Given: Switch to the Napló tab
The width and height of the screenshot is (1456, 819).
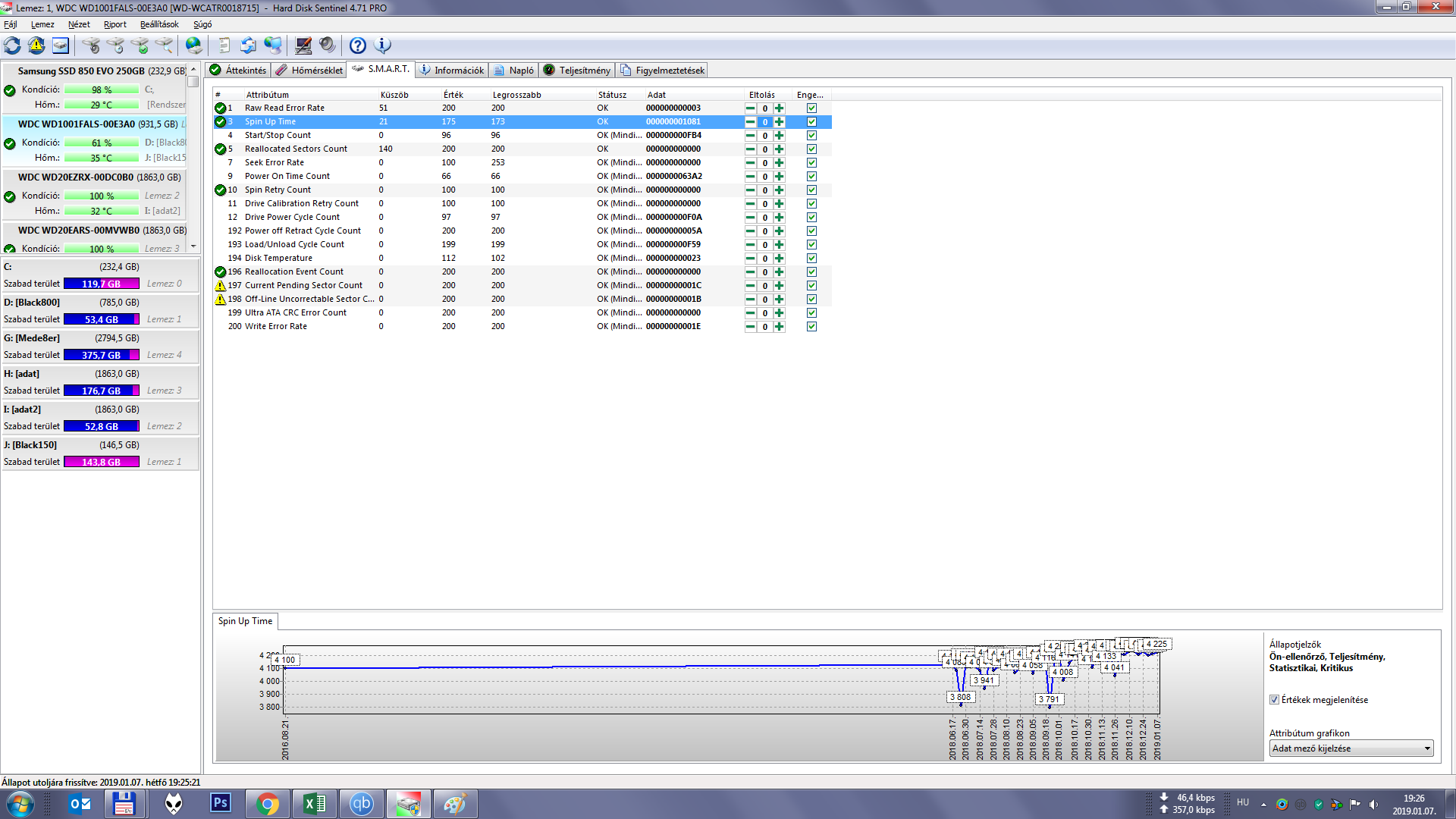Looking at the screenshot, I should click(x=514, y=71).
